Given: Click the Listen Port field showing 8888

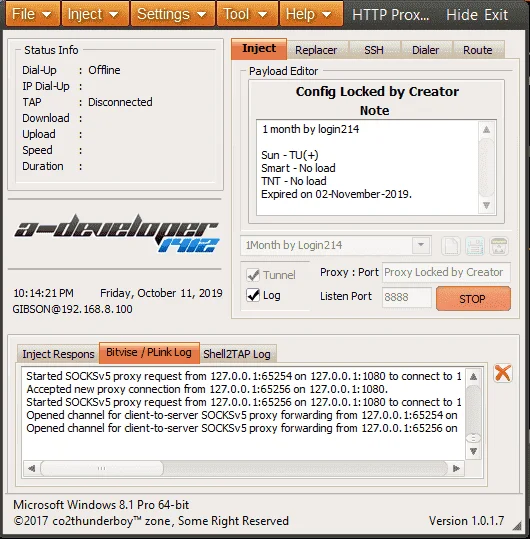Looking at the screenshot, I should (x=406, y=297).
